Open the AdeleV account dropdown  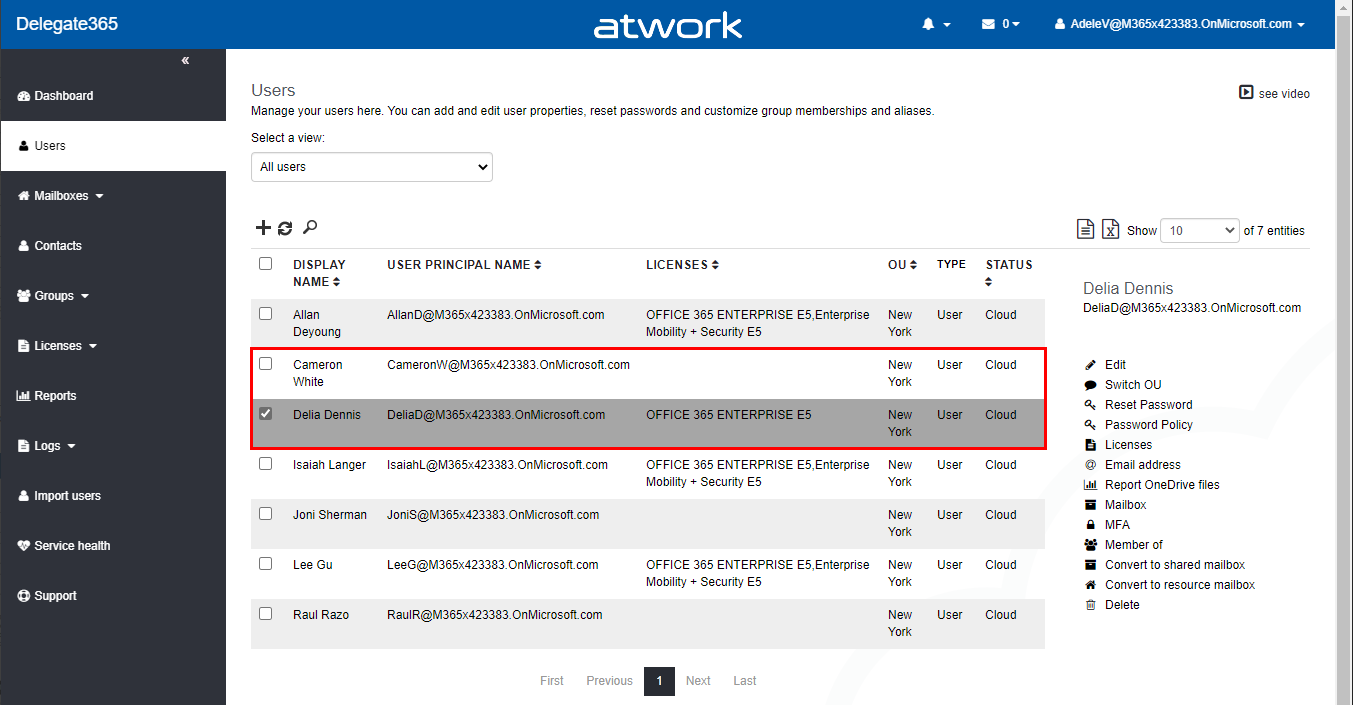coord(1180,24)
